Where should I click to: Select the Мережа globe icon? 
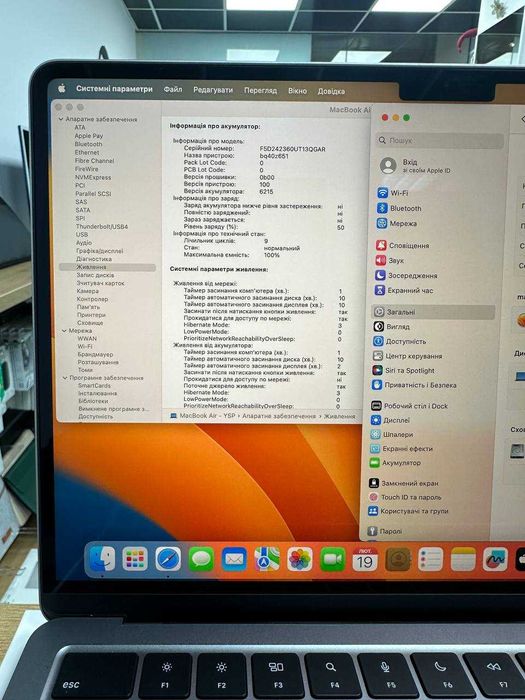(x=382, y=223)
